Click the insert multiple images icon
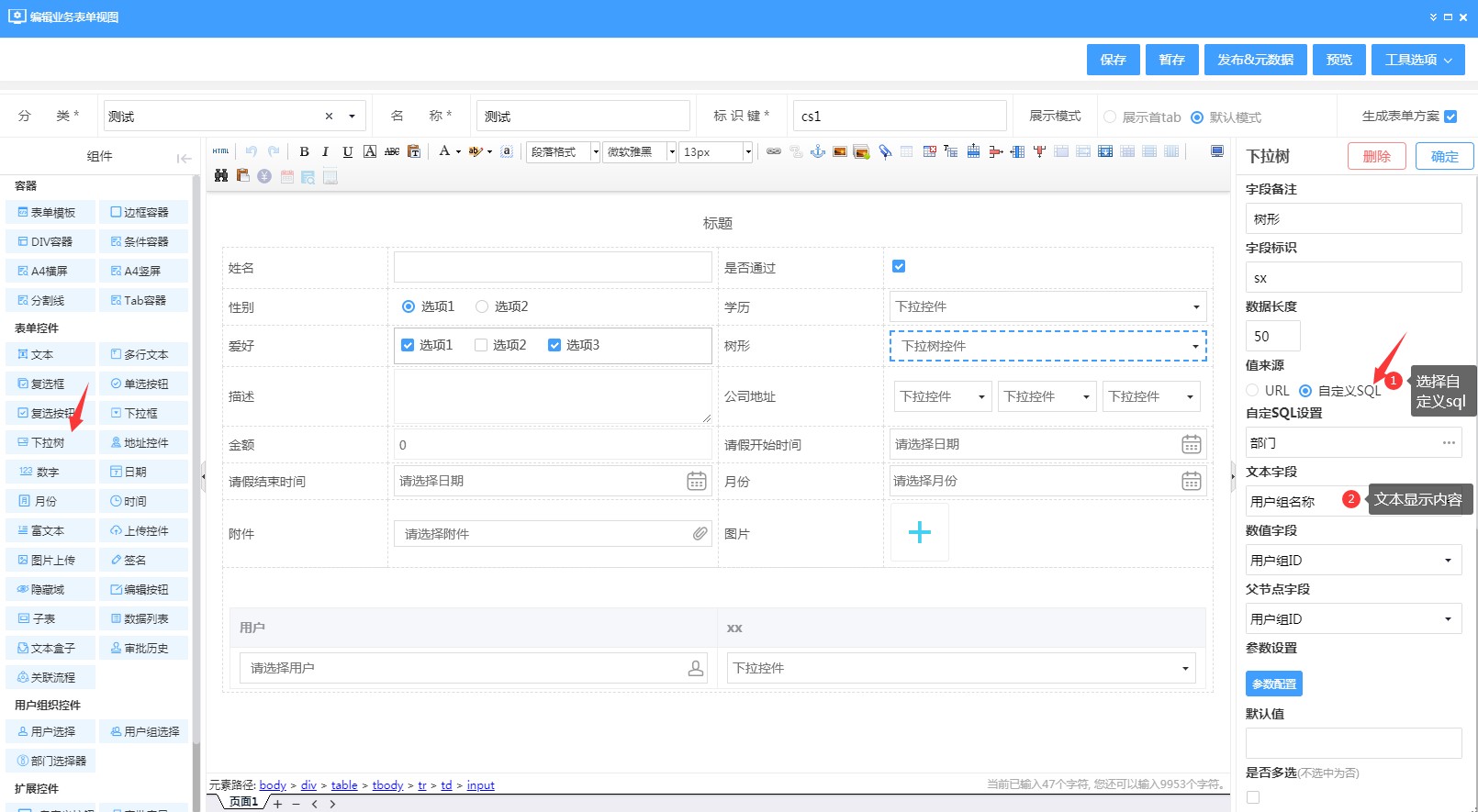The image size is (1478, 812). pyautogui.click(x=861, y=151)
